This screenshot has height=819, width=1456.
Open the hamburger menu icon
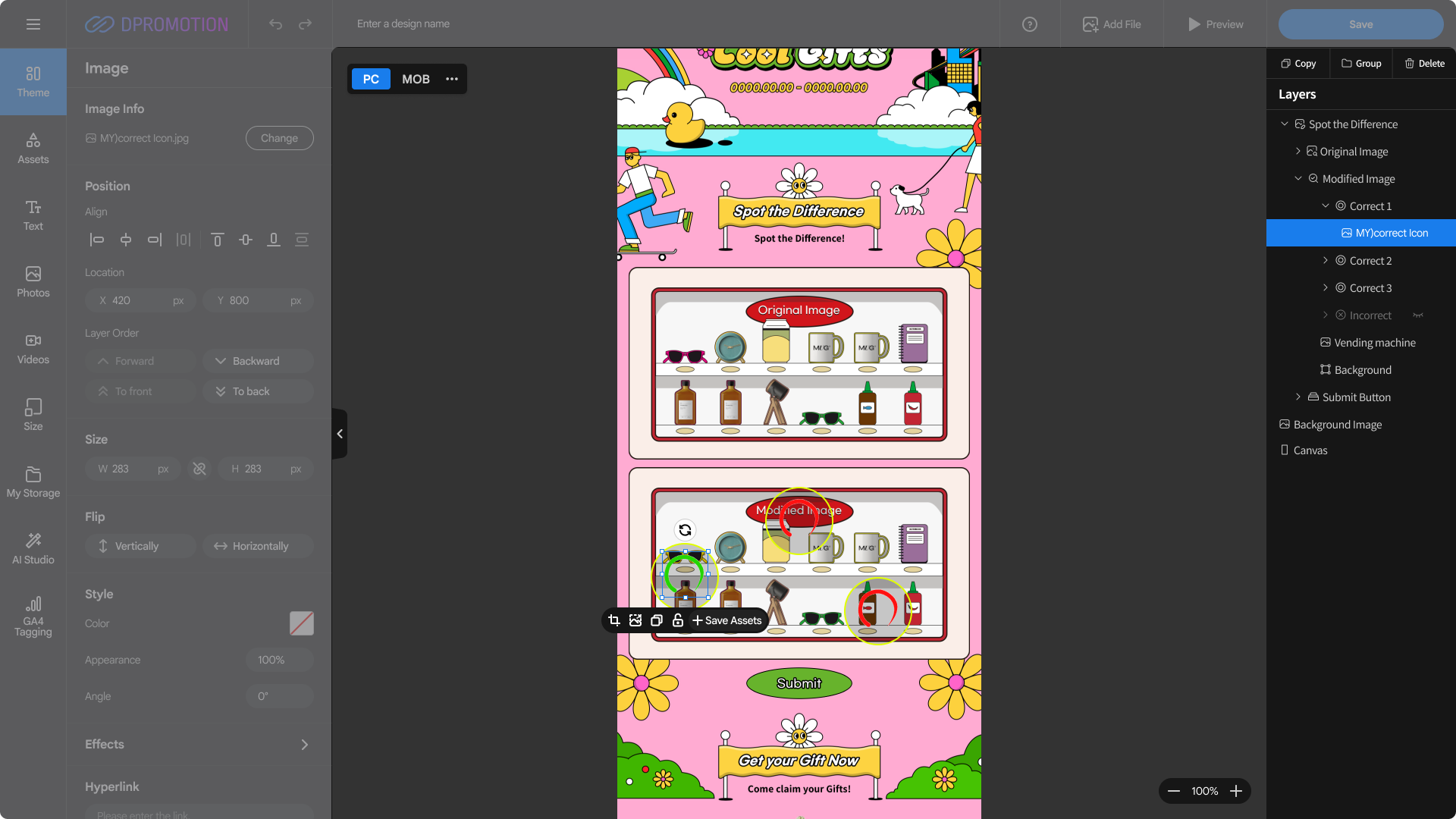[x=33, y=24]
